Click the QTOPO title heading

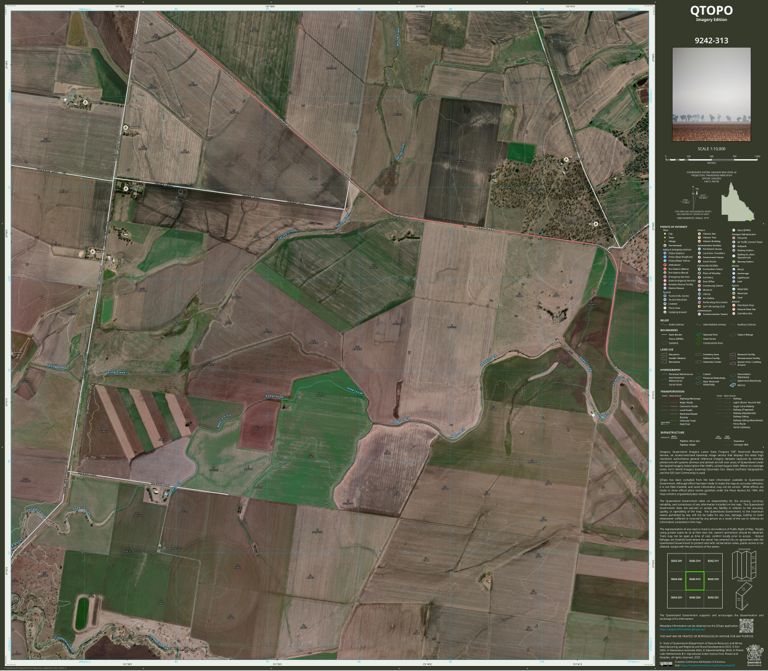click(711, 10)
